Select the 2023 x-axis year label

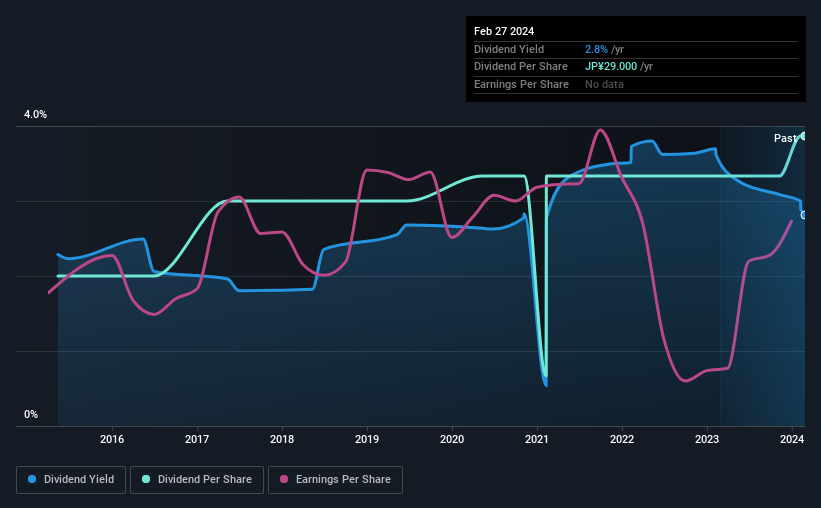pyautogui.click(x=707, y=439)
